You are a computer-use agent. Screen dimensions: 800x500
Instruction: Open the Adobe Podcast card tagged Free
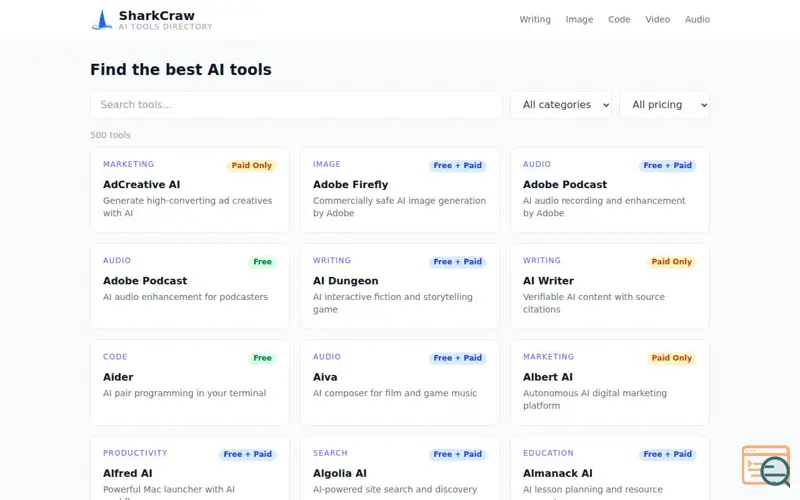pyautogui.click(x=190, y=286)
